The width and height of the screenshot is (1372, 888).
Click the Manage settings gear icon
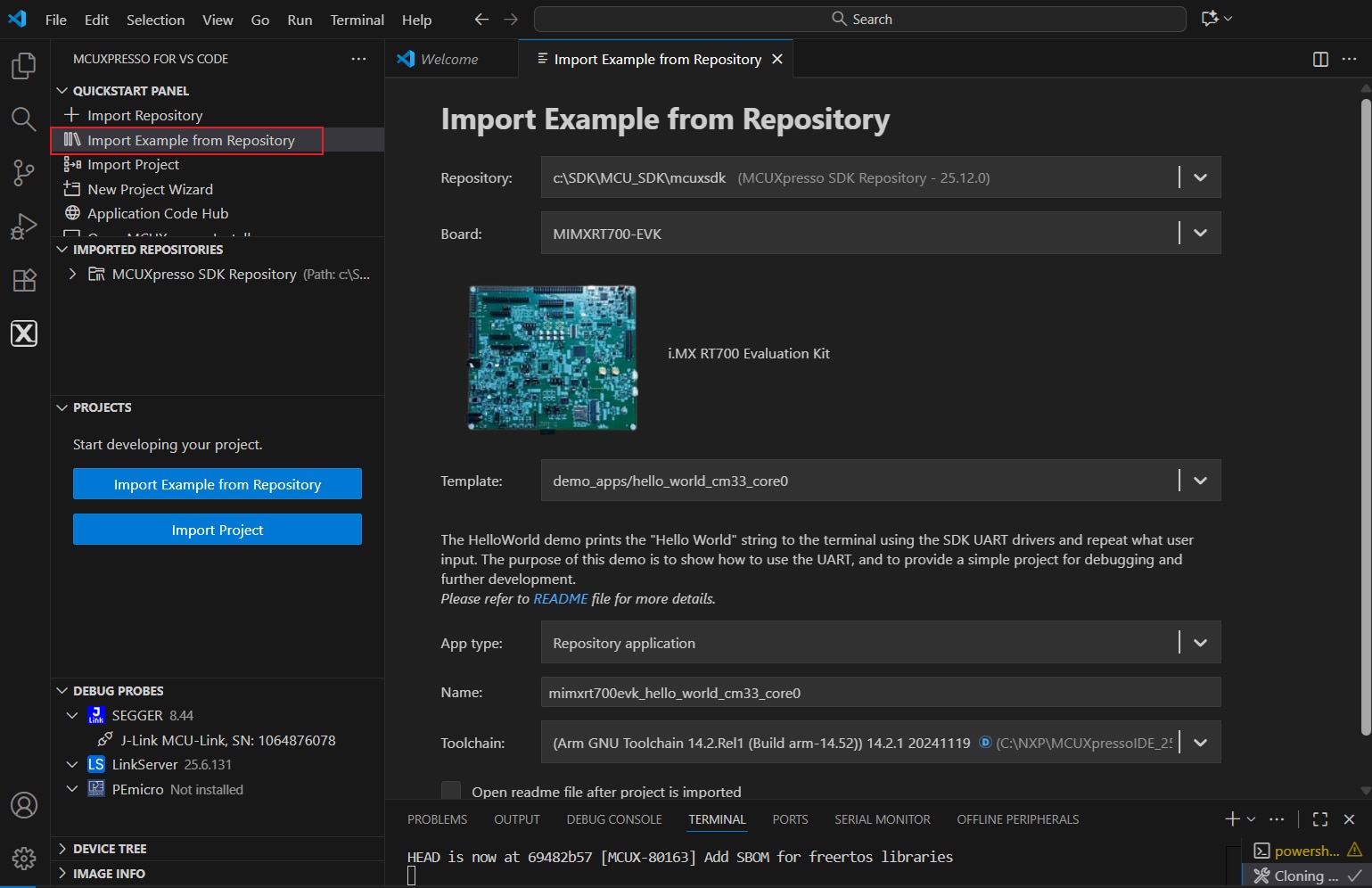[x=24, y=859]
